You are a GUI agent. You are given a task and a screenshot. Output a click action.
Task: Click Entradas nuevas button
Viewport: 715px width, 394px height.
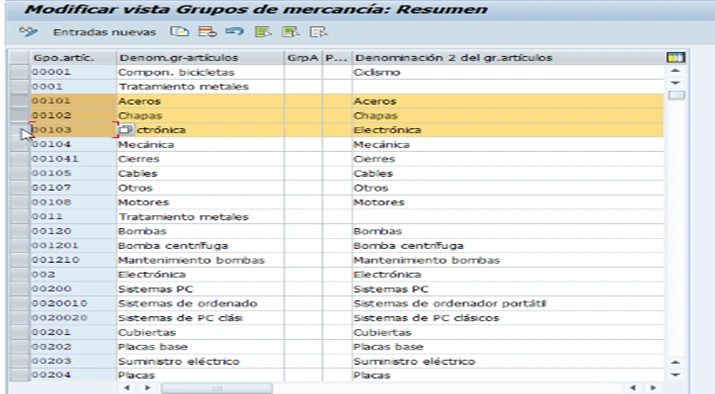pos(104,32)
